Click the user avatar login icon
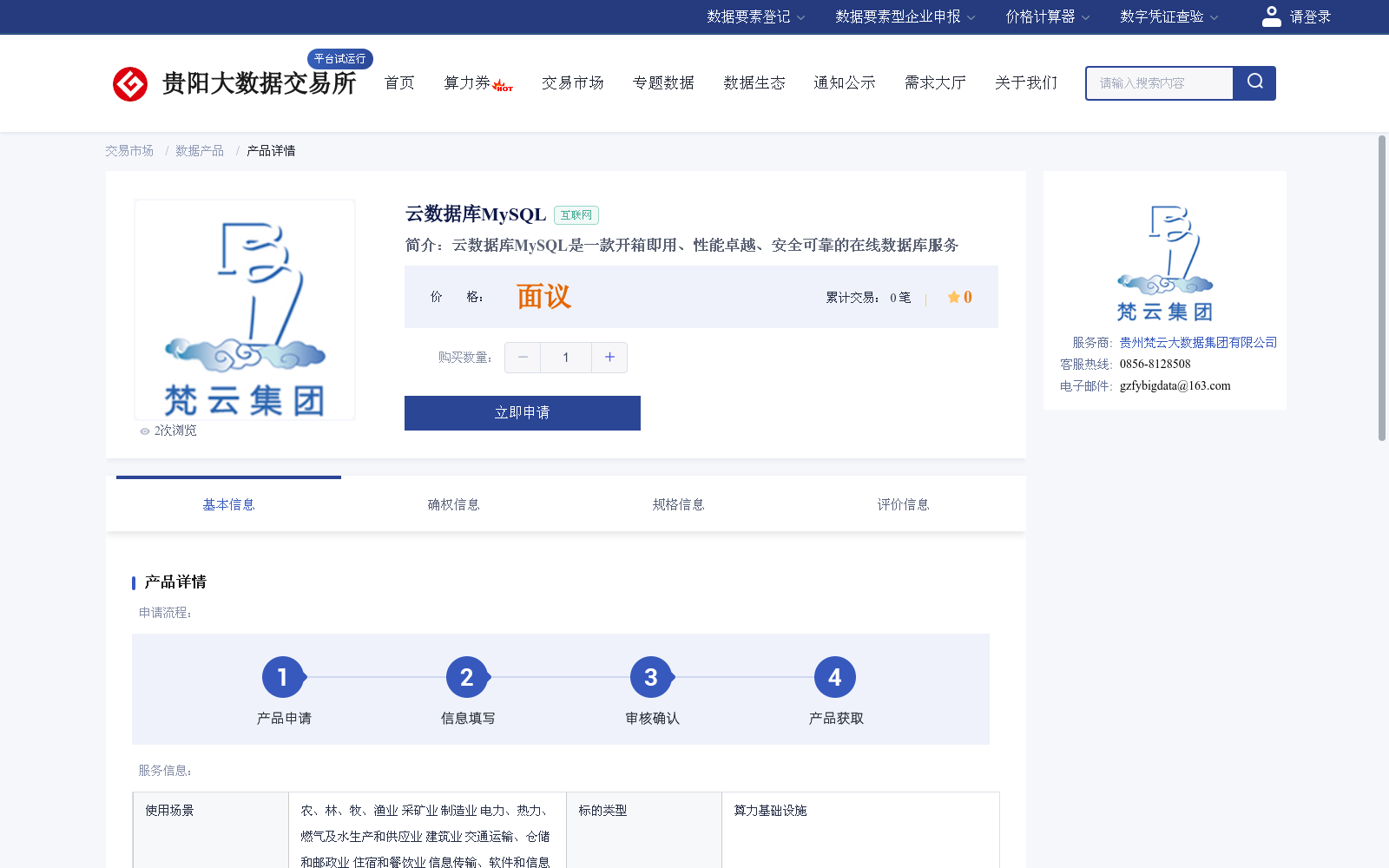The image size is (1389, 868). [1272, 16]
